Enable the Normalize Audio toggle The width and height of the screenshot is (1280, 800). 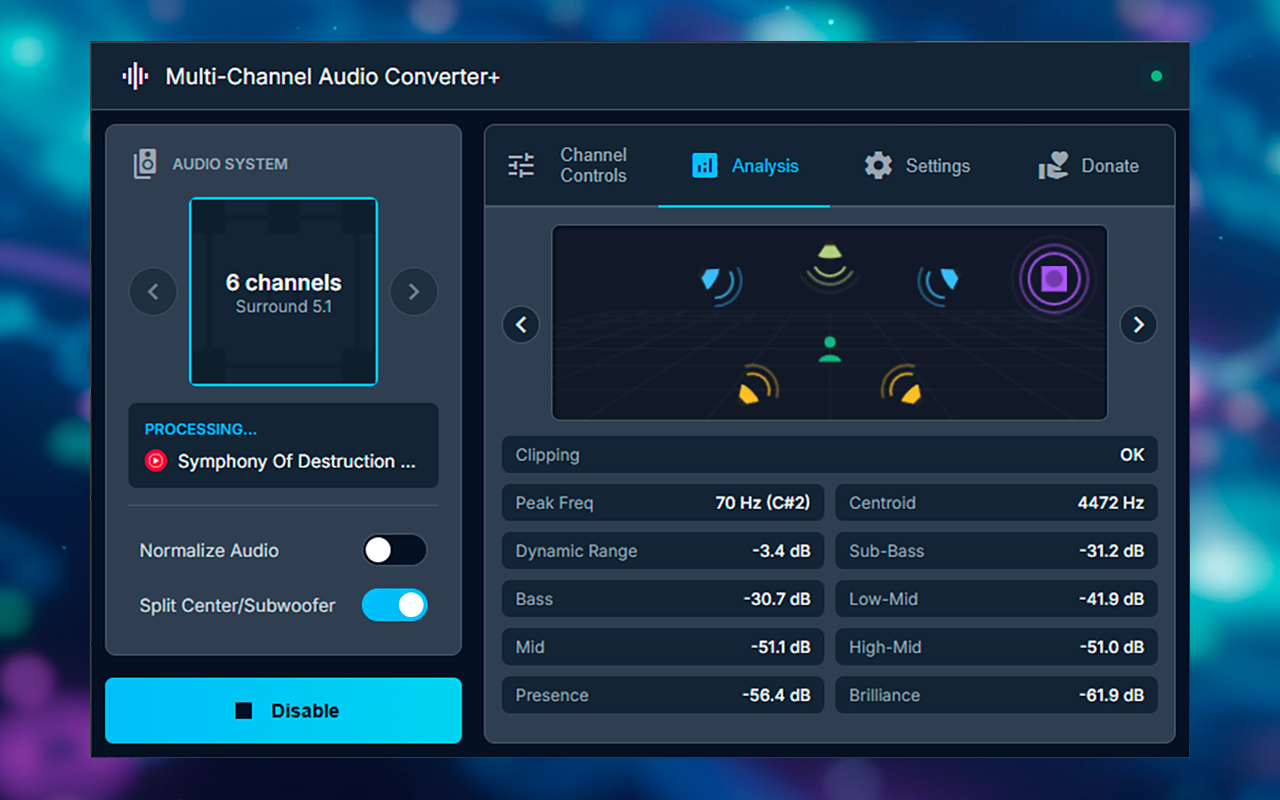click(x=394, y=550)
